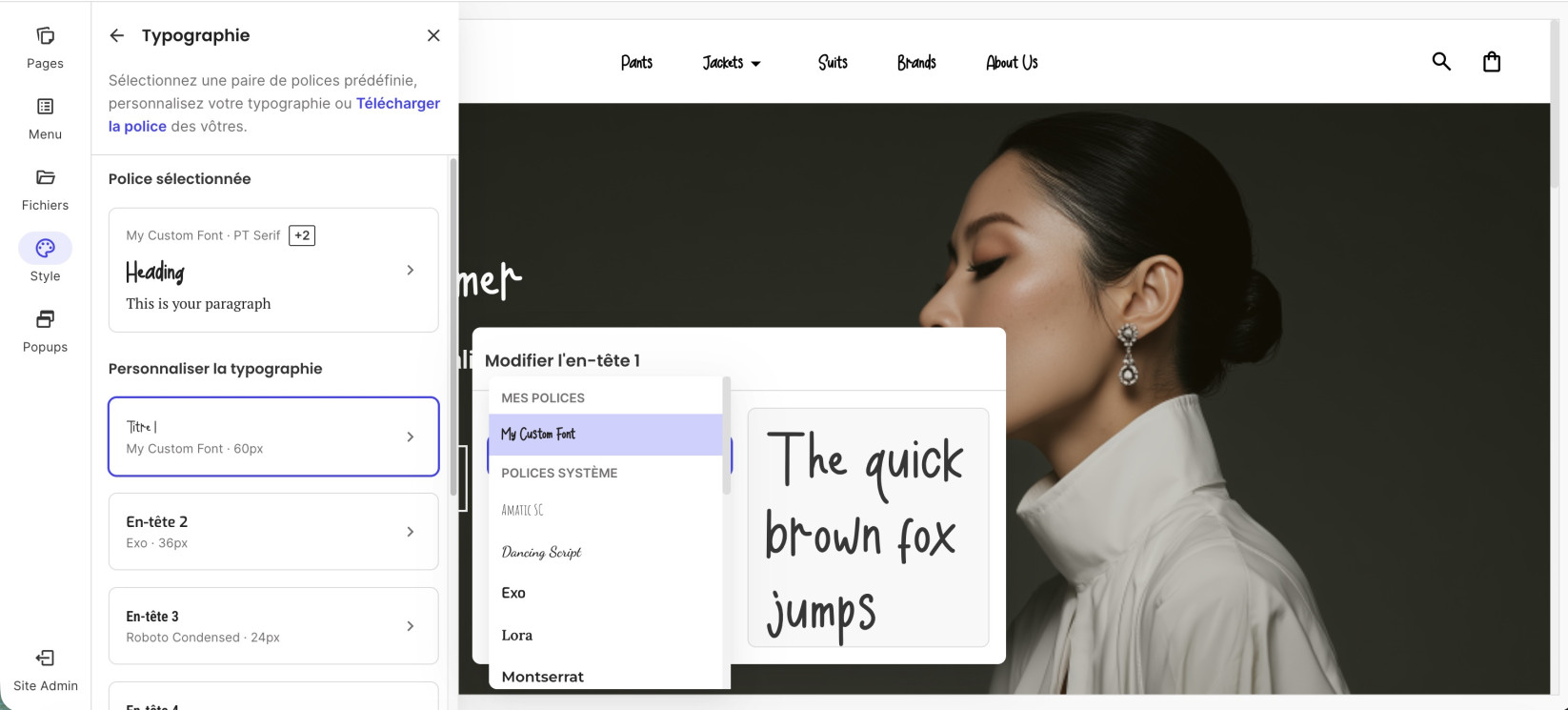Open the Pages panel icon
The width and height of the screenshot is (1568, 710).
(45, 36)
